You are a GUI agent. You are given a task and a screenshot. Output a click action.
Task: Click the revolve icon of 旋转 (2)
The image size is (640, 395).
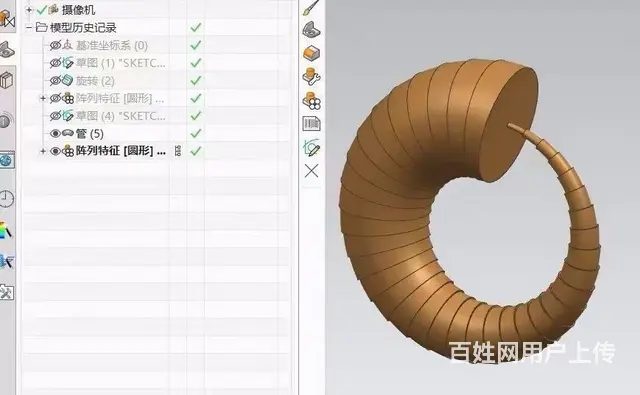point(68,80)
